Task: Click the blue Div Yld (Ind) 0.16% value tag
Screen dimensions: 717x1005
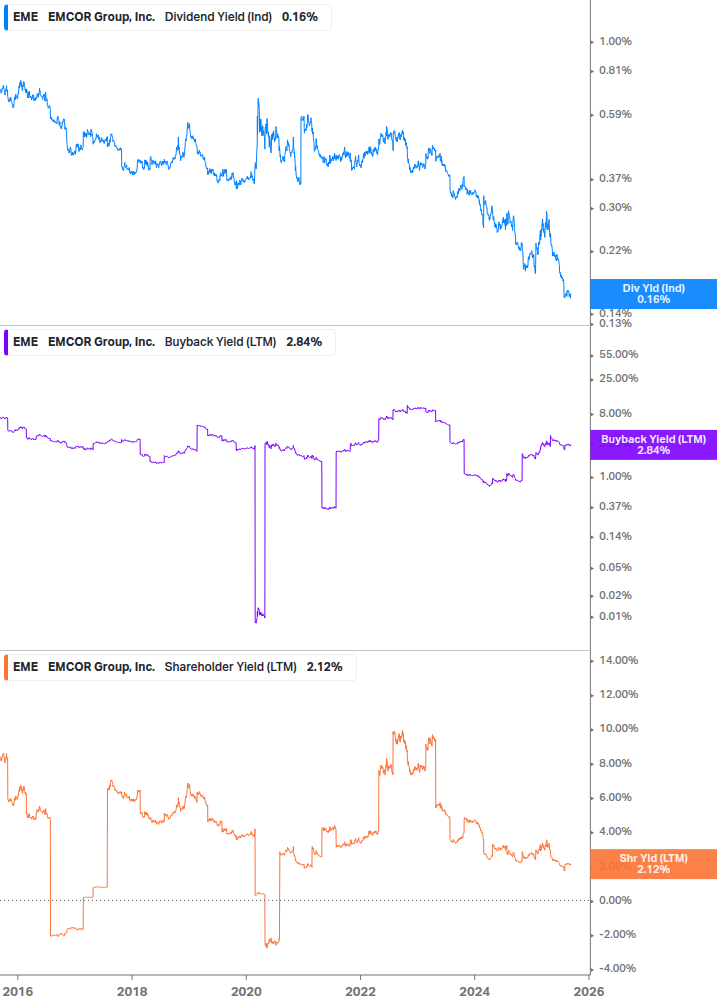Action: pyautogui.click(x=654, y=294)
